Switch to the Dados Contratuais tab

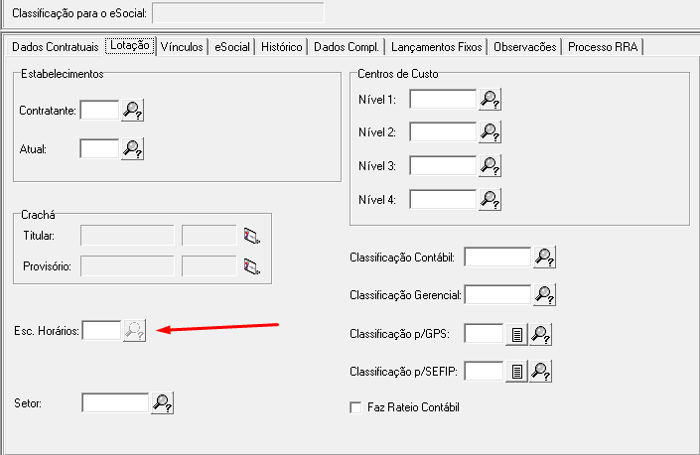(x=55, y=47)
